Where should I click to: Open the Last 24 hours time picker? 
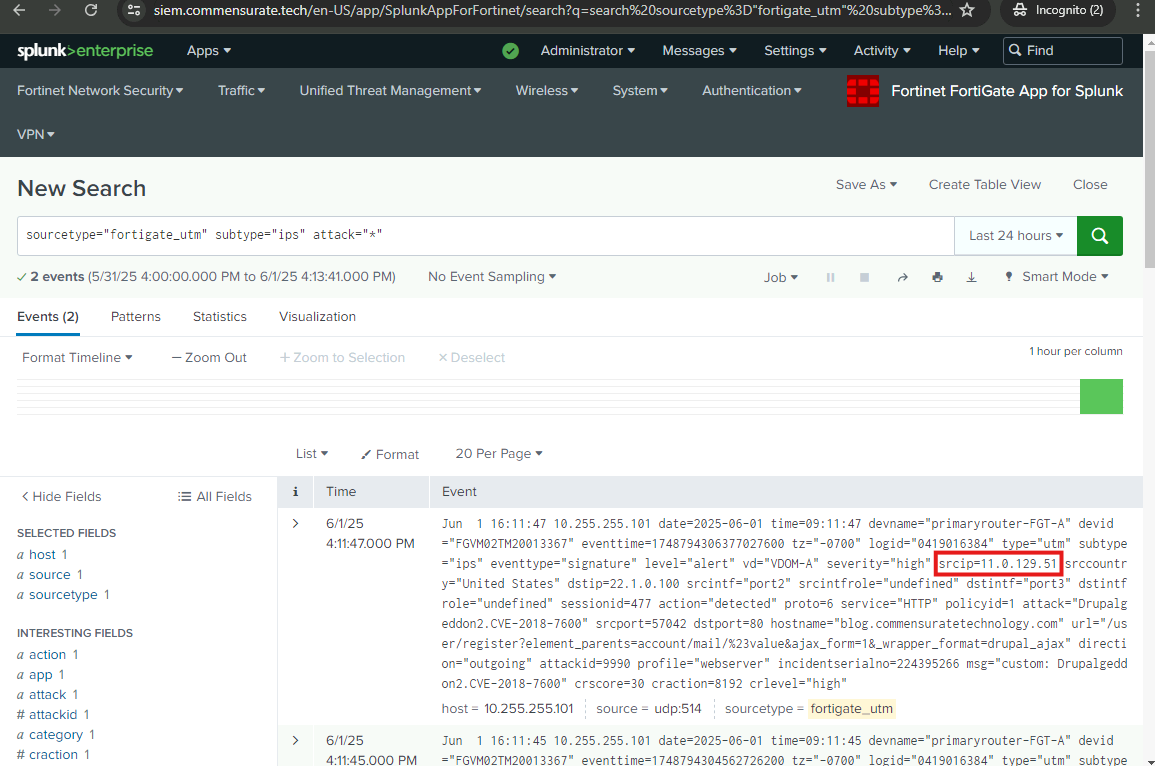[1015, 236]
